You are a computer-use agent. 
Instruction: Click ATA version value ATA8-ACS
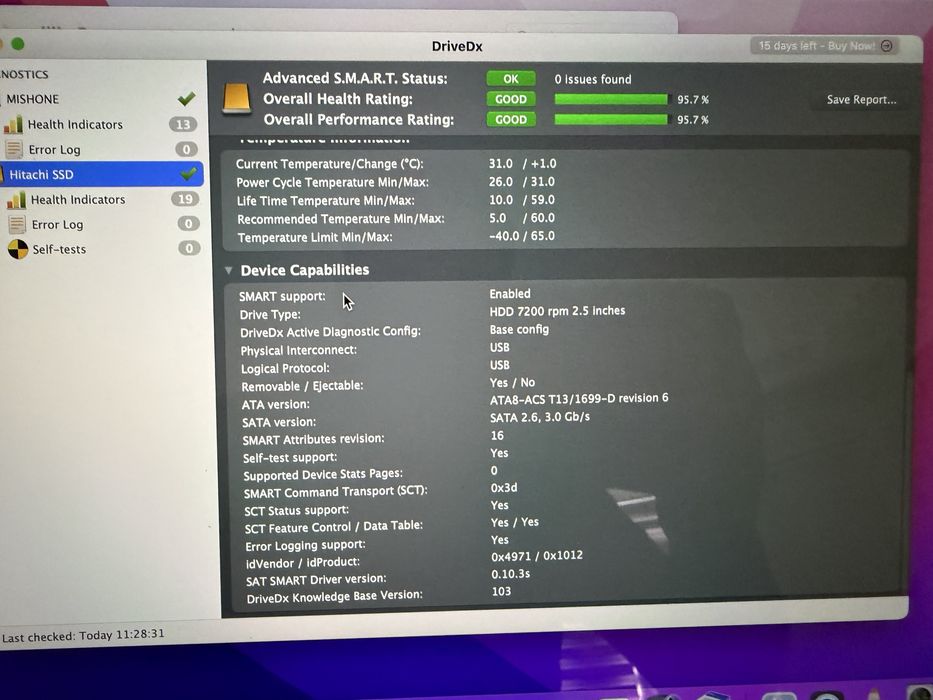[x=579, y=399]
